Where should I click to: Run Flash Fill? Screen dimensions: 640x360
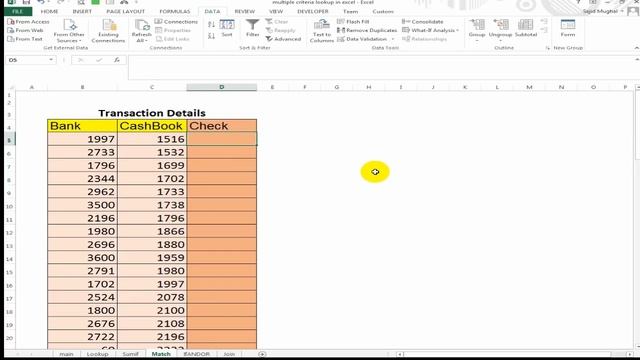(x=353, y=22)
